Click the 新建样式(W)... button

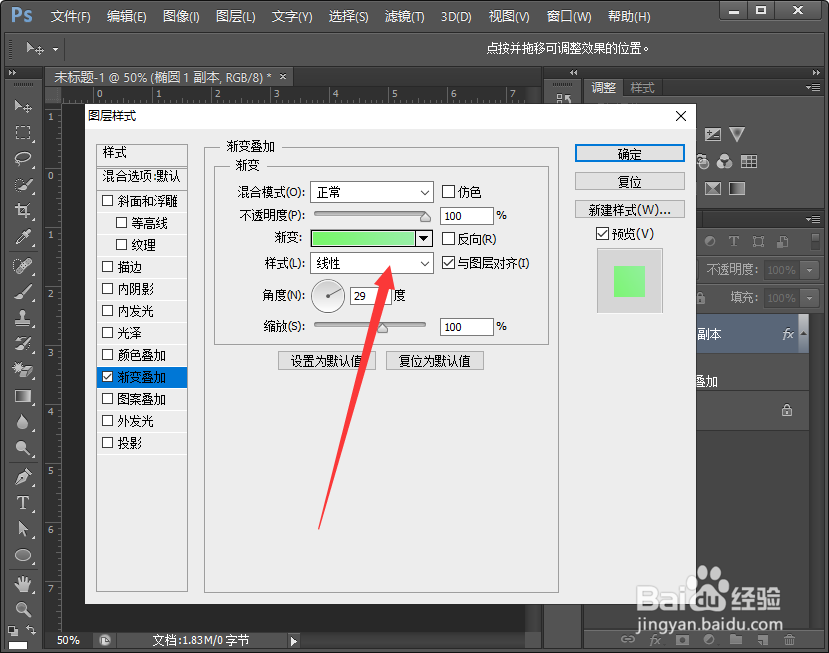pos(629,209)
